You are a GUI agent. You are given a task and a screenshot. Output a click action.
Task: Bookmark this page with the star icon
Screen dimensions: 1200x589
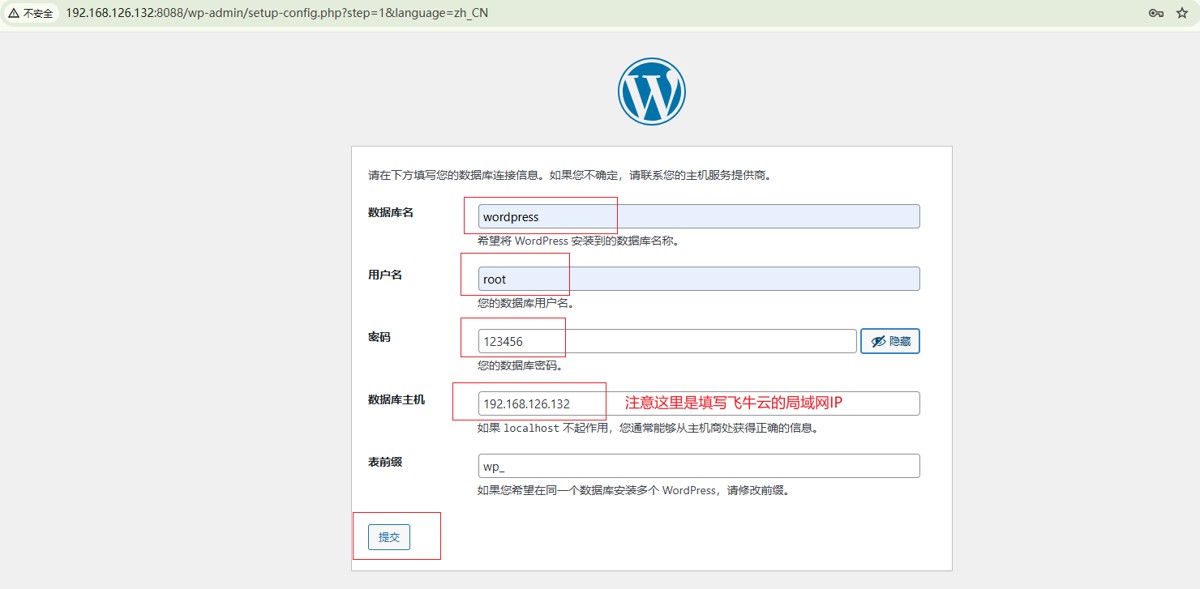point(1184,13)
